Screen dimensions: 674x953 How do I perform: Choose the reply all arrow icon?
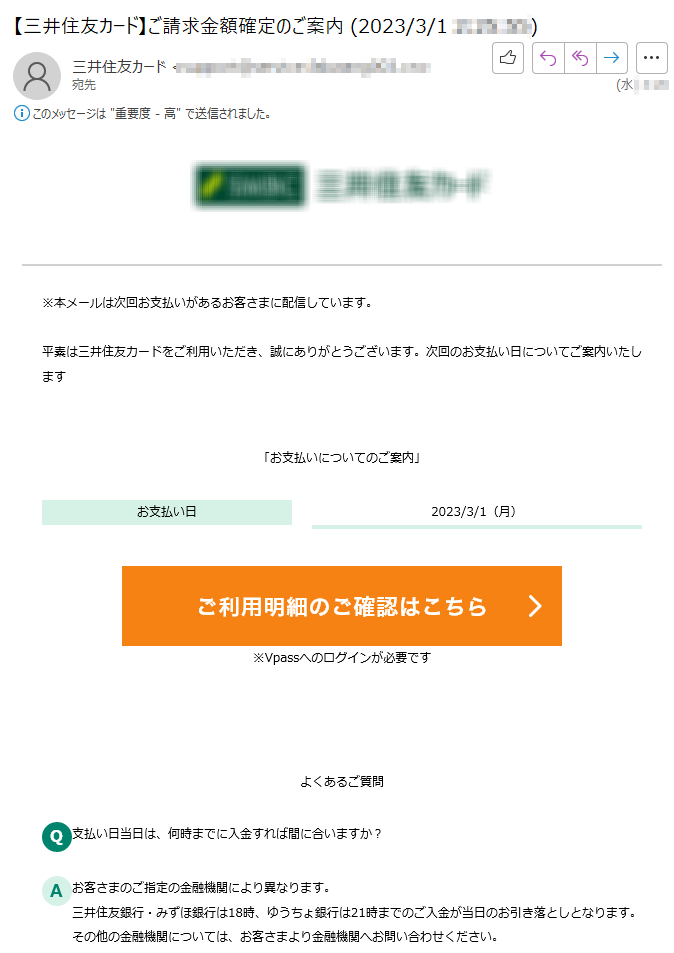pyautogui.click(x=580, y=58)
